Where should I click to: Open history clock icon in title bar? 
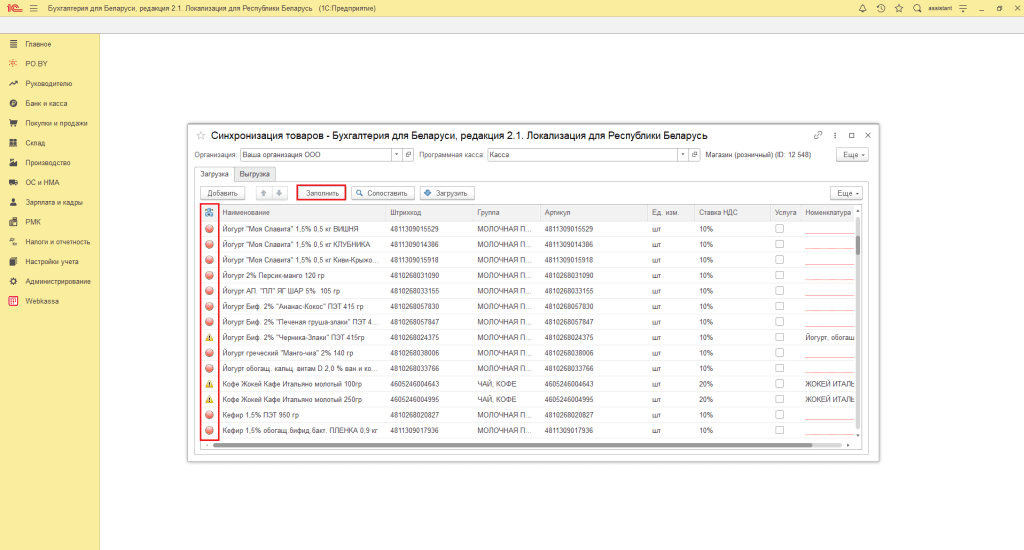[x=880, y=8]
